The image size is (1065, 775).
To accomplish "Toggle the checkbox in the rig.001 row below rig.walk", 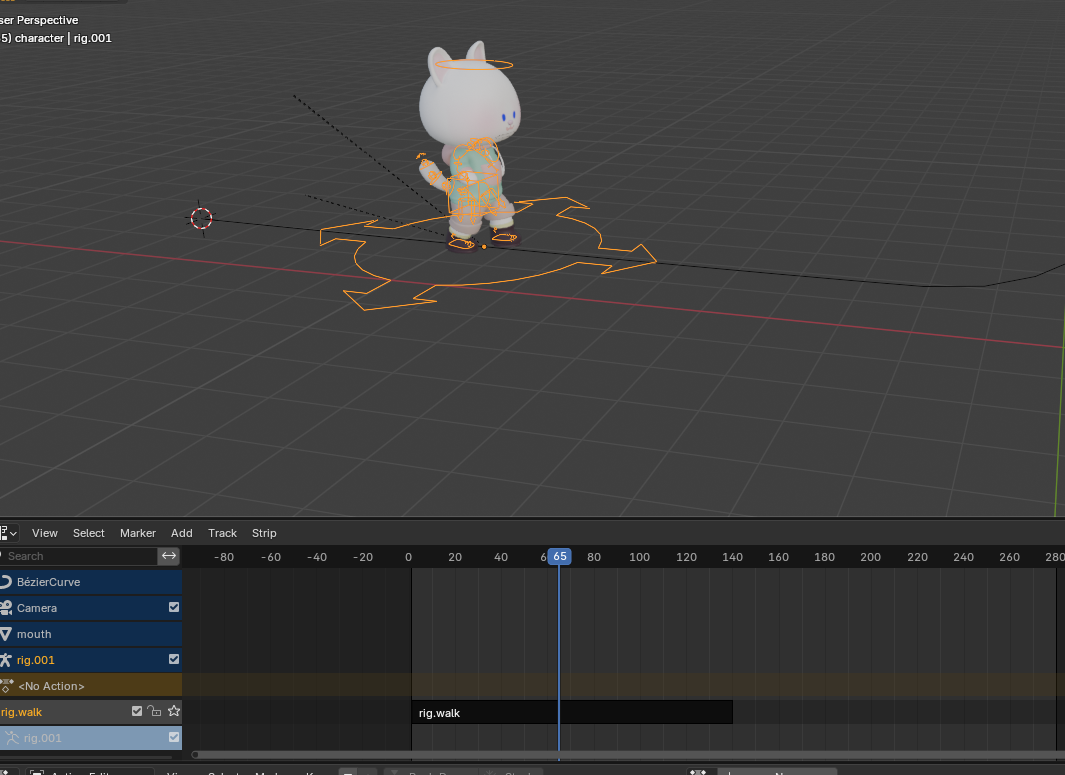I will pos(174,737).
